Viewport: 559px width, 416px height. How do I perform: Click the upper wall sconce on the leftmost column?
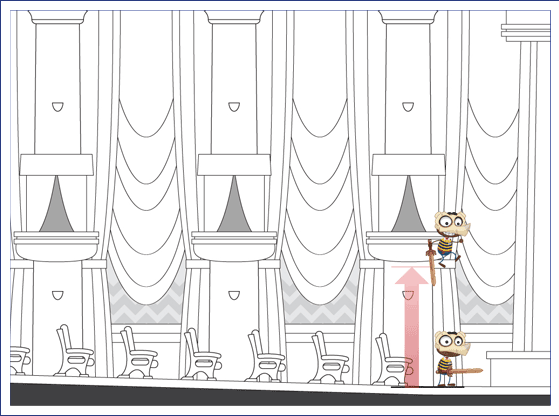58,107
